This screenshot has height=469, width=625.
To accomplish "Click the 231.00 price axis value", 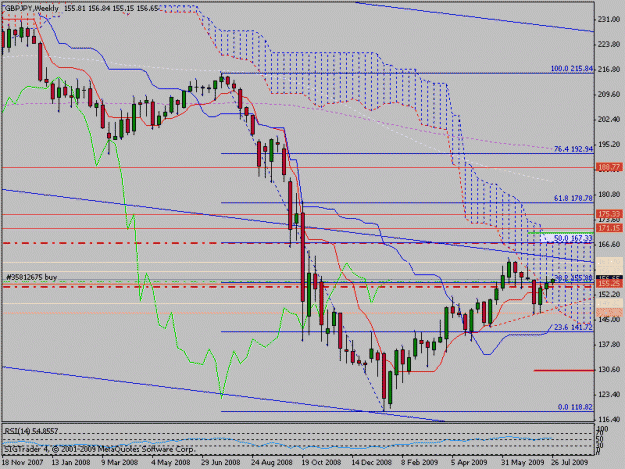I will point(609,19).
